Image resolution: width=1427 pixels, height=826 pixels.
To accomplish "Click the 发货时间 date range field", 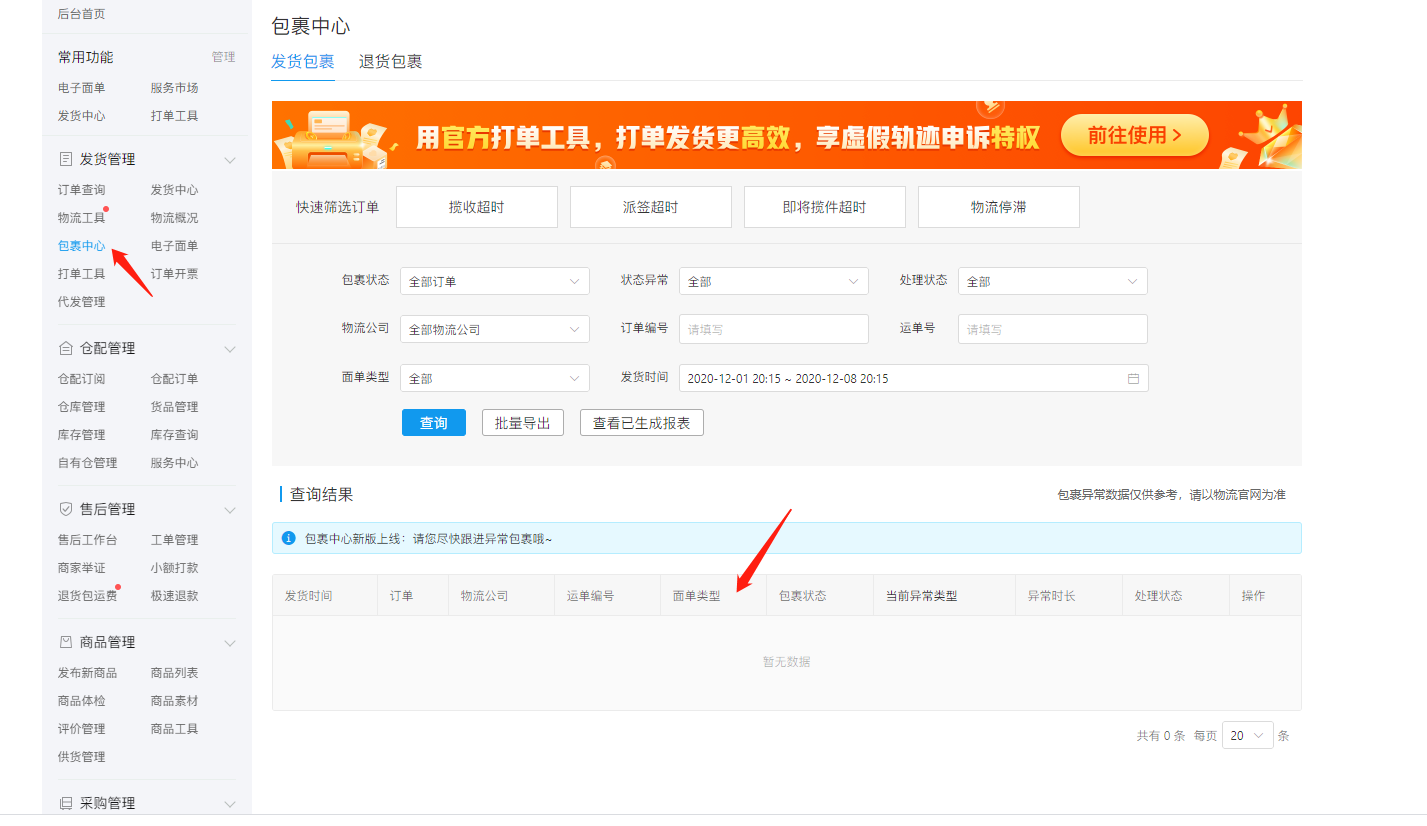I will click(914, 378).
